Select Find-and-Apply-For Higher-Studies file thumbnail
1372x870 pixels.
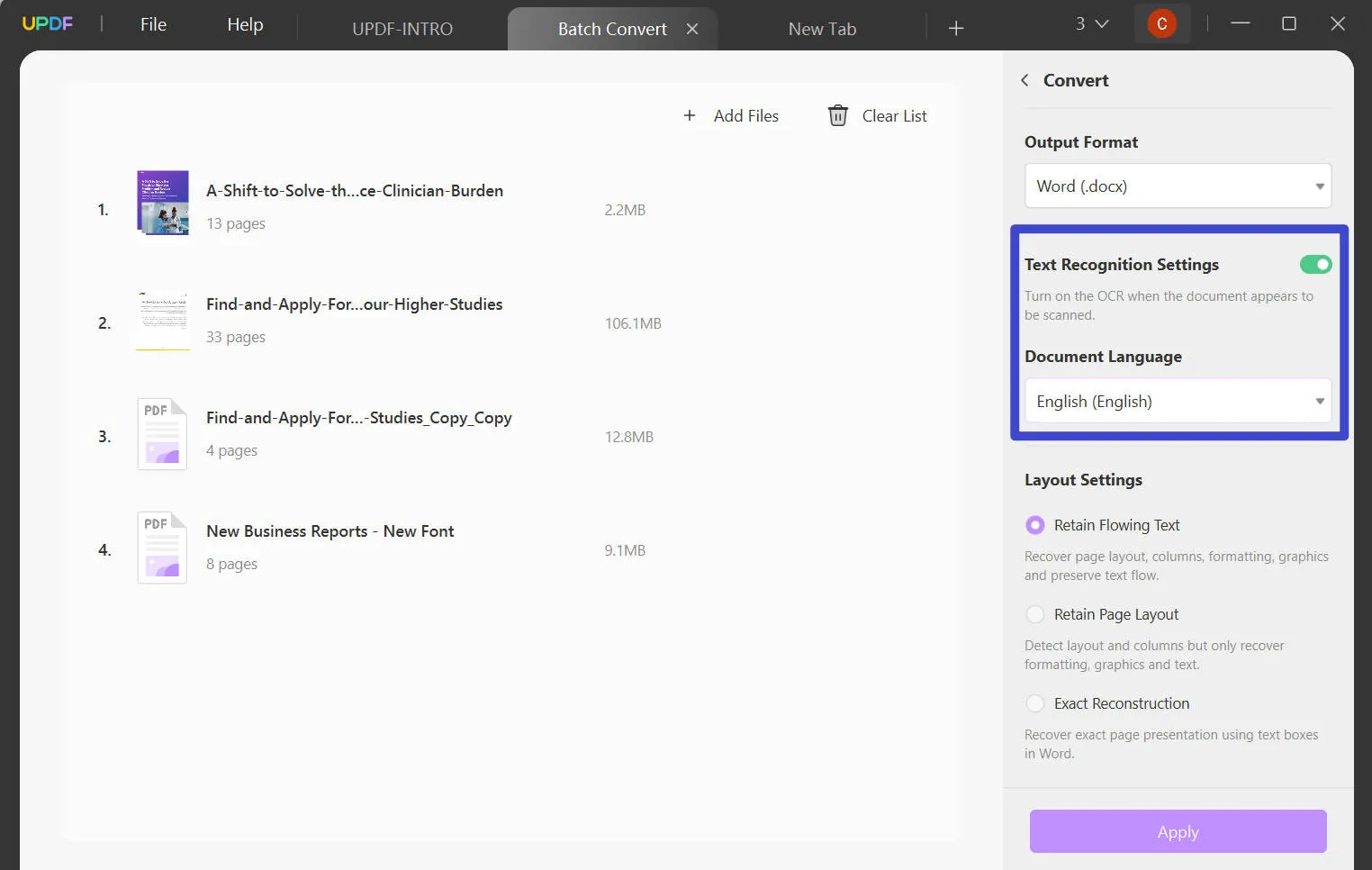point(163,320)
